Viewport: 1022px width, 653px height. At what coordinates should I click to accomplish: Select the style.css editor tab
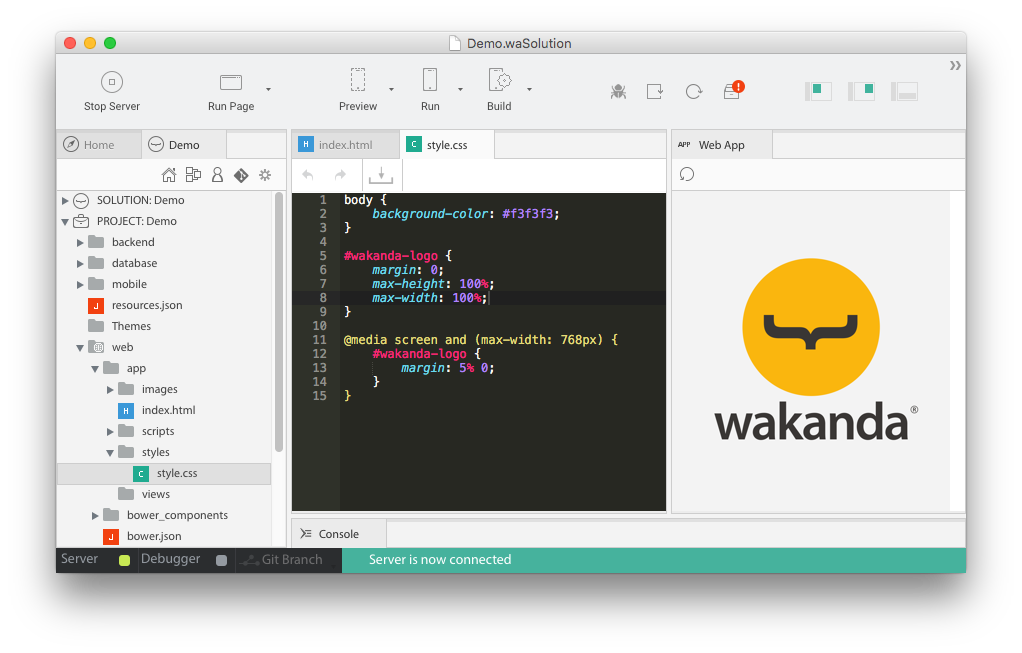pyautogui.click(x=447, y=145)
